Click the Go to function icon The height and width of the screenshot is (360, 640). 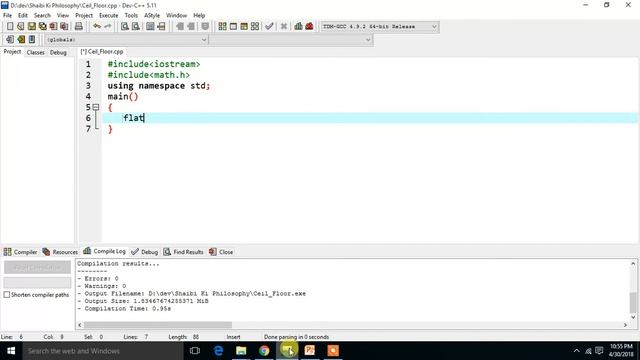pyautogui.click(x=150, y=27)
